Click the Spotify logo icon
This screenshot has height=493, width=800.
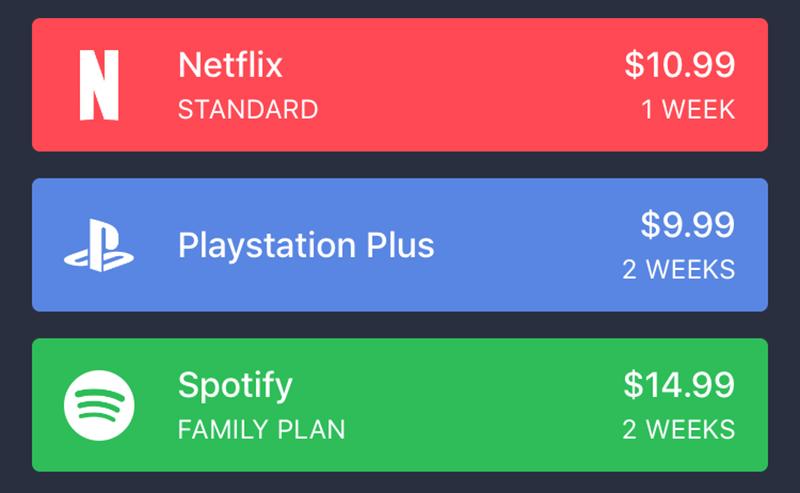tap(99, 405)
